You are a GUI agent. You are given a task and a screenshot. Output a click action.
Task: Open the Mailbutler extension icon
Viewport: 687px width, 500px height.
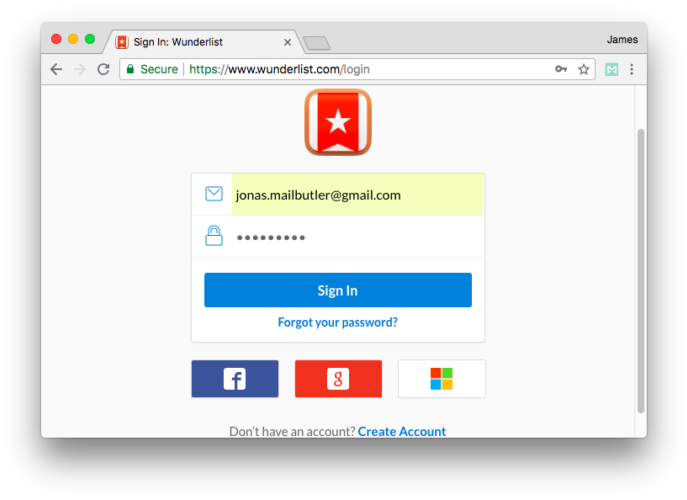point(612,69)
